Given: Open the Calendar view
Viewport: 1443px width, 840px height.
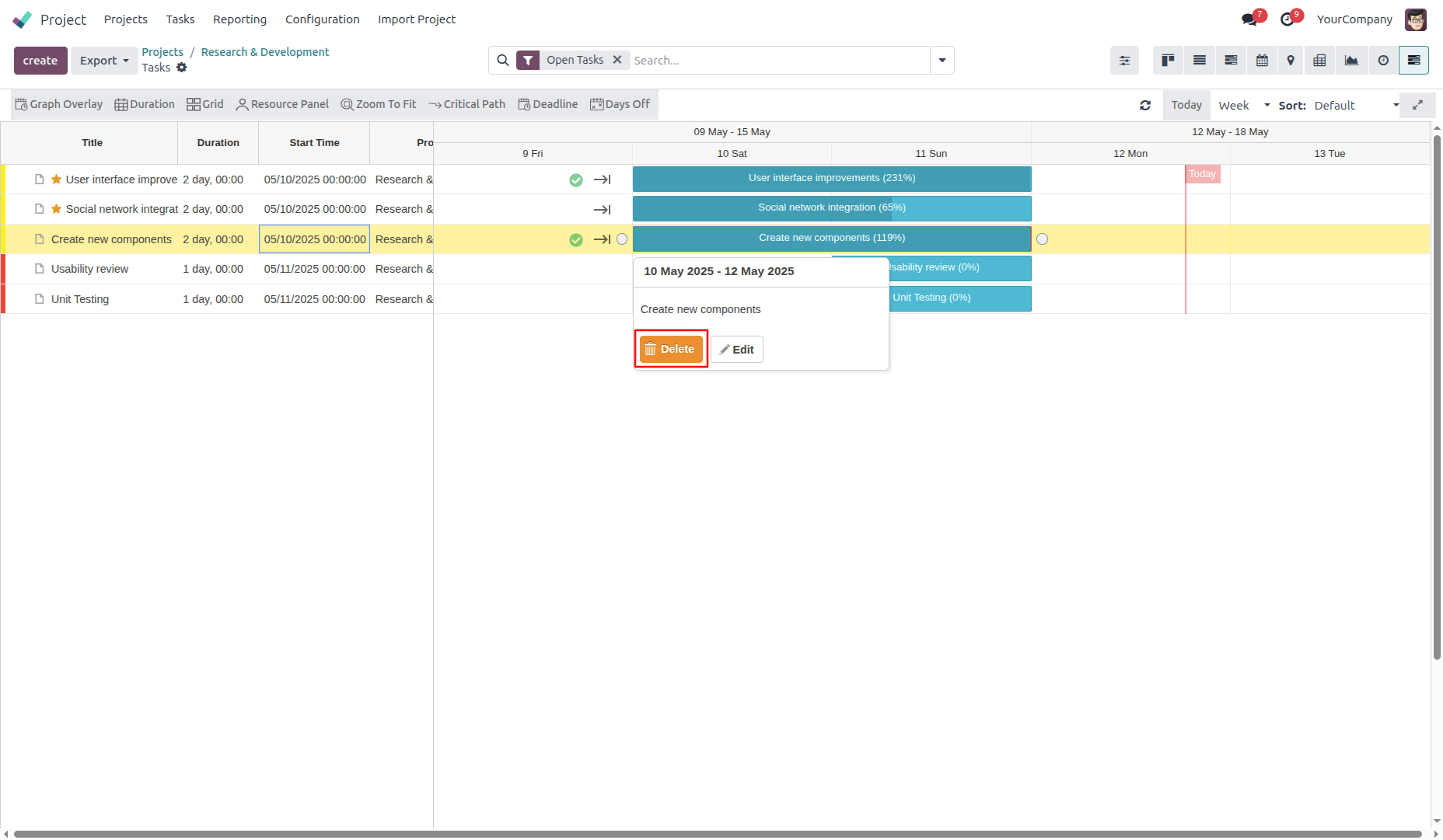Looking at the screenshot, I should pos(1262,61).
